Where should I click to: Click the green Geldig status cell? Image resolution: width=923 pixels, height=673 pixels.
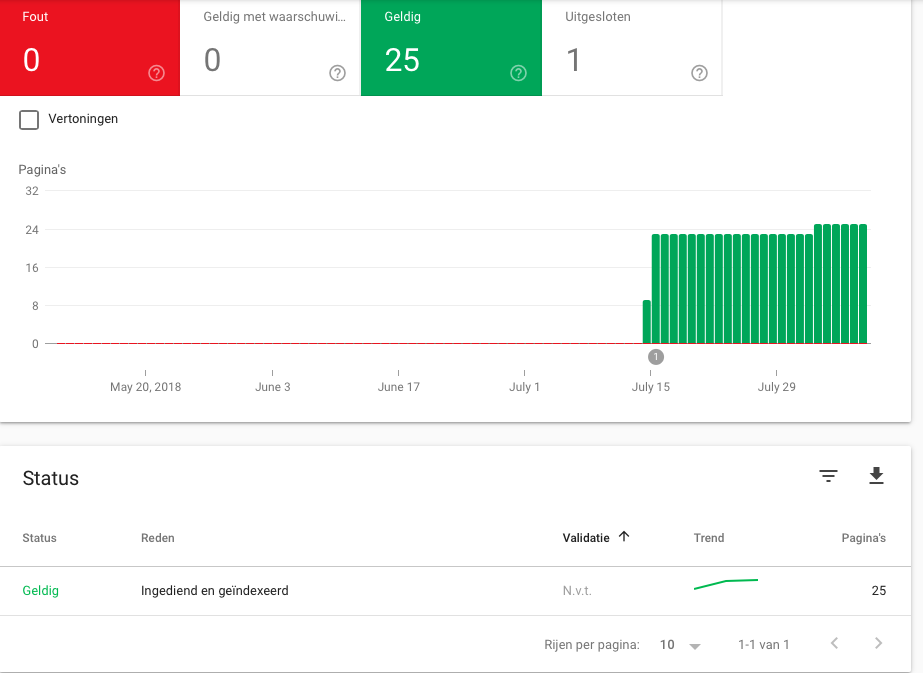coord(41,591)
